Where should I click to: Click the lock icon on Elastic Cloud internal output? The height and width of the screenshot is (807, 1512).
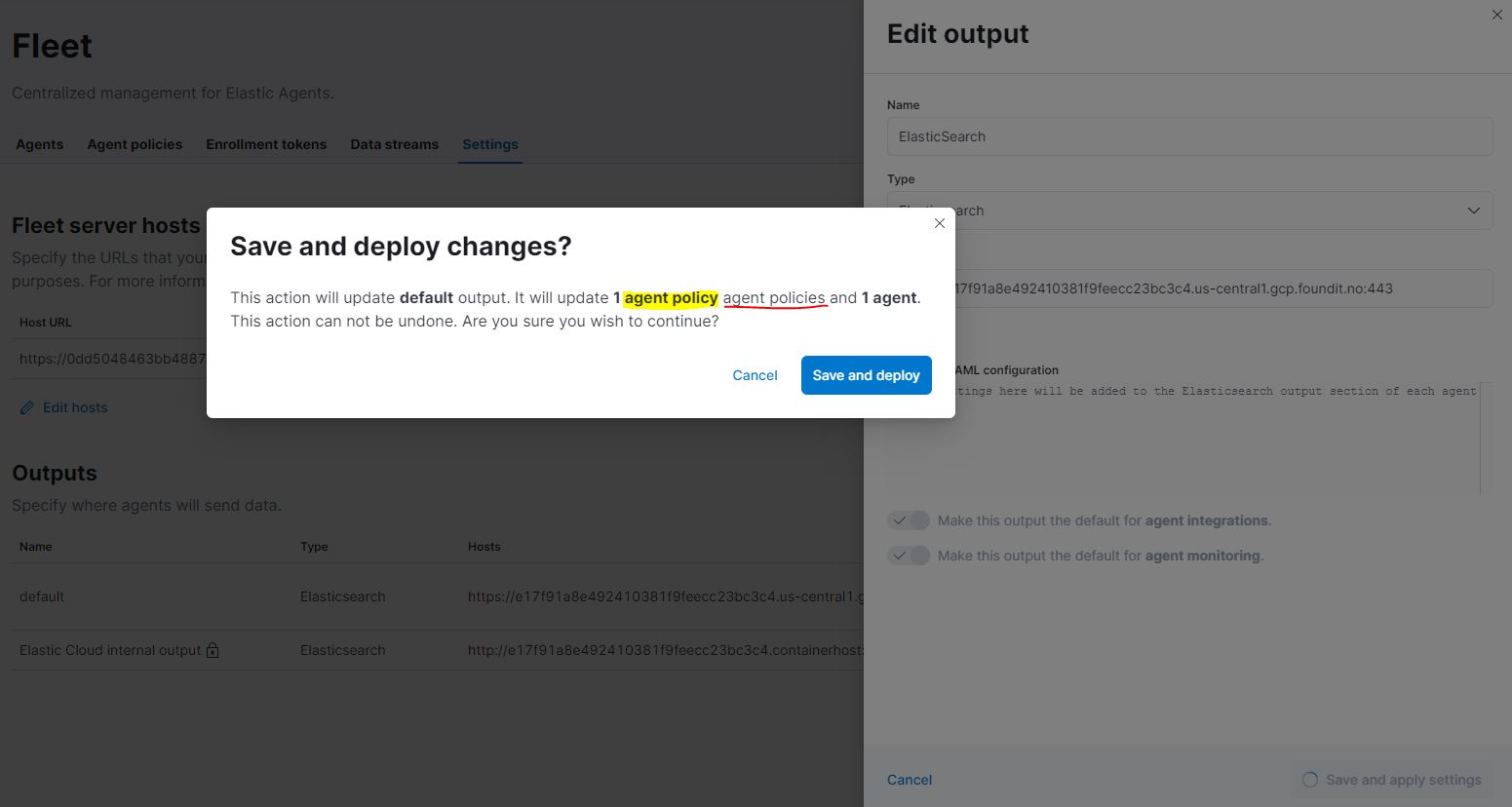tap(213, 649)
